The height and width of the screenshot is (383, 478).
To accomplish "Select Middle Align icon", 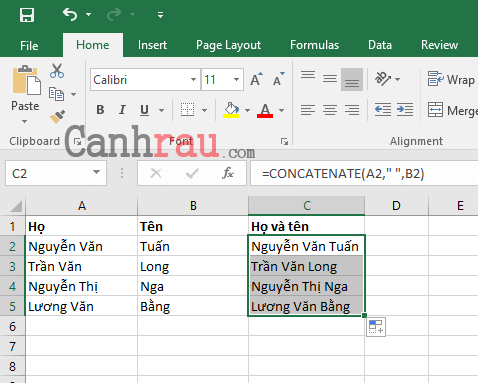I will click(x=330, y=79).
